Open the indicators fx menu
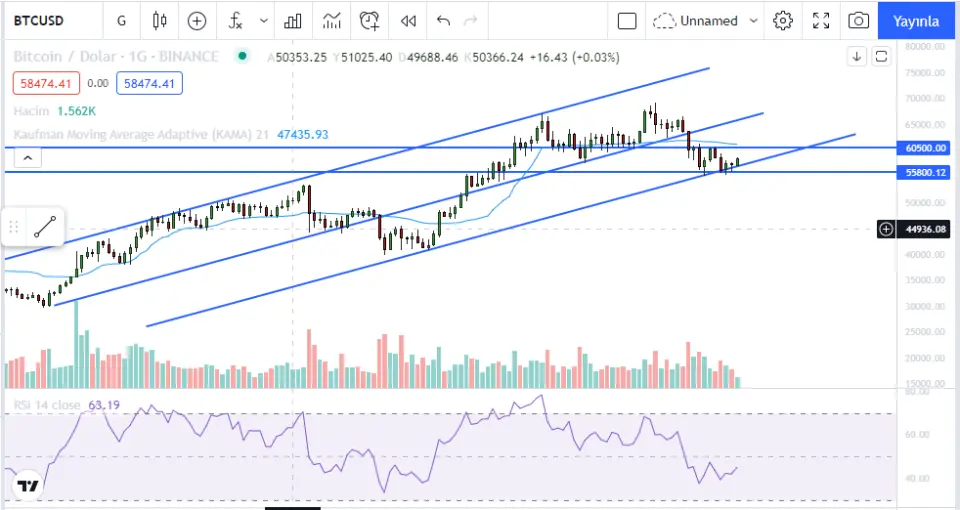 236,20
